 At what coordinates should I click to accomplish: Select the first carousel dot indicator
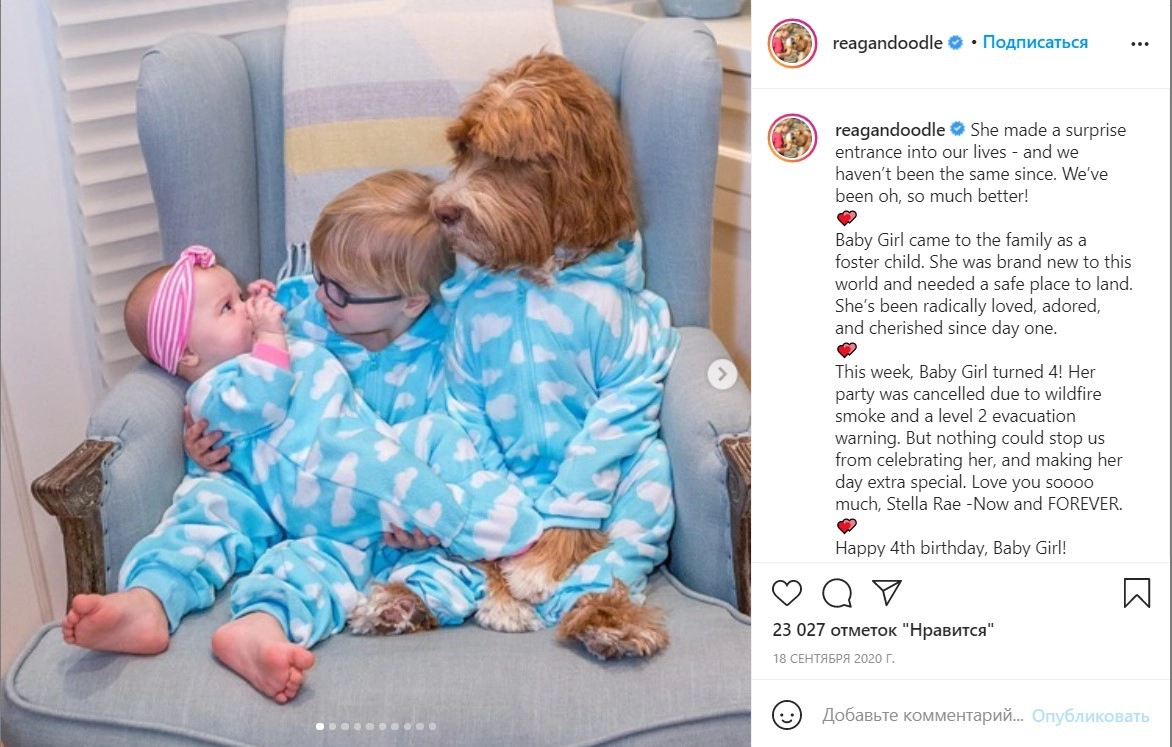pos(320,726)
